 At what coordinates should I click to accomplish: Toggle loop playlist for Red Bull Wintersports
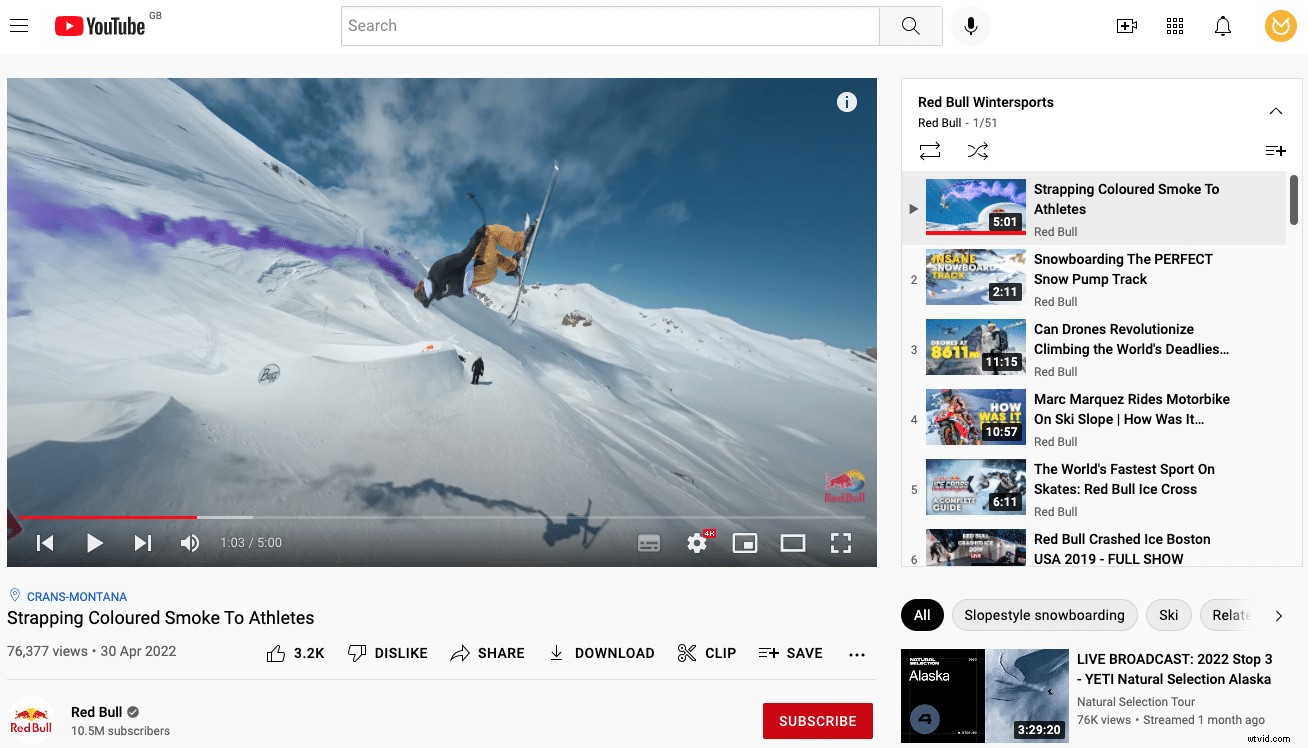point(930,150)
